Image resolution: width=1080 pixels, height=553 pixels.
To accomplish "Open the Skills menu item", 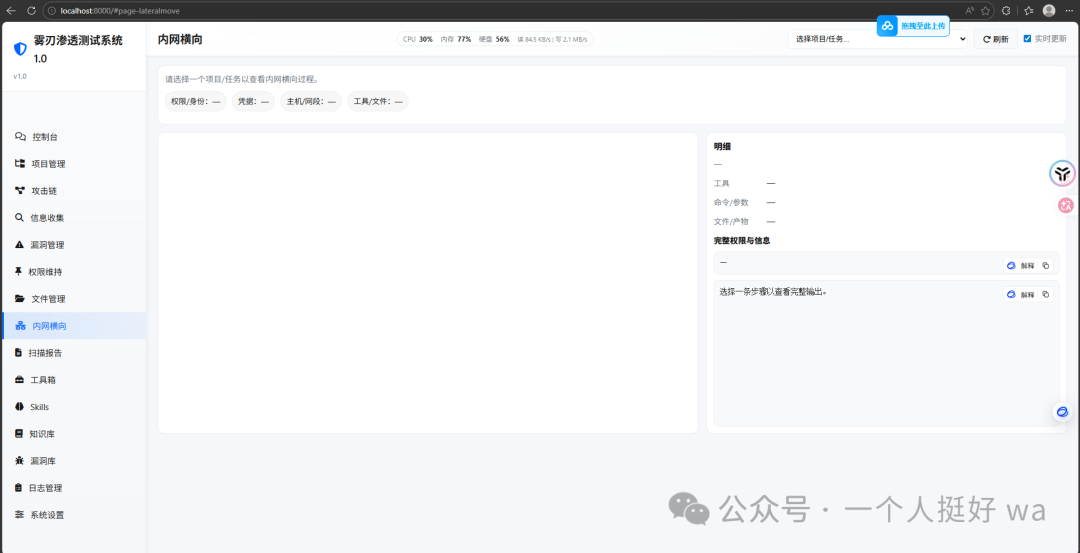I will pyautogui.click(x=73, y=407).
